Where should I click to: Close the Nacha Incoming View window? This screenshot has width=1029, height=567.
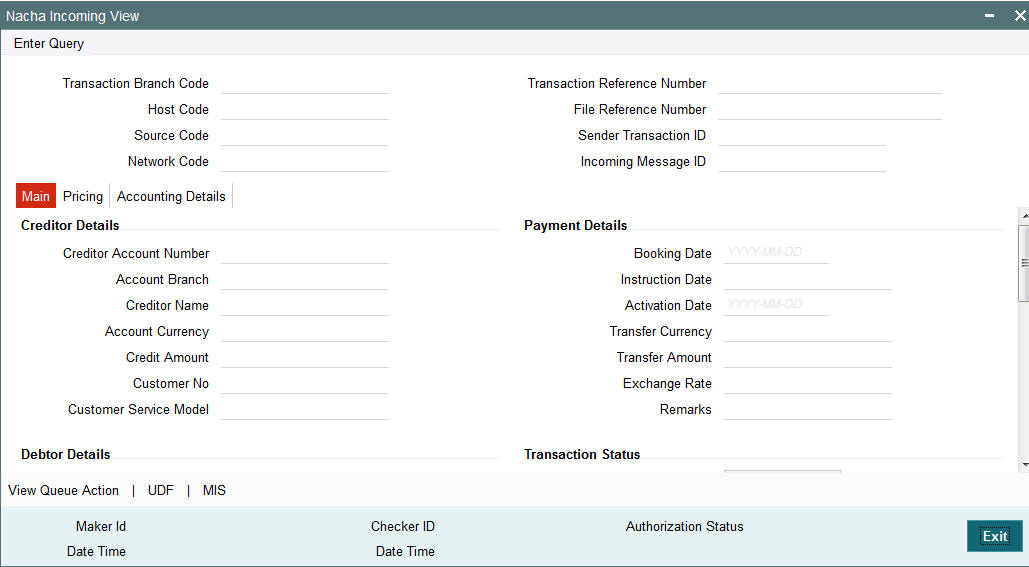pos(1020,16)
